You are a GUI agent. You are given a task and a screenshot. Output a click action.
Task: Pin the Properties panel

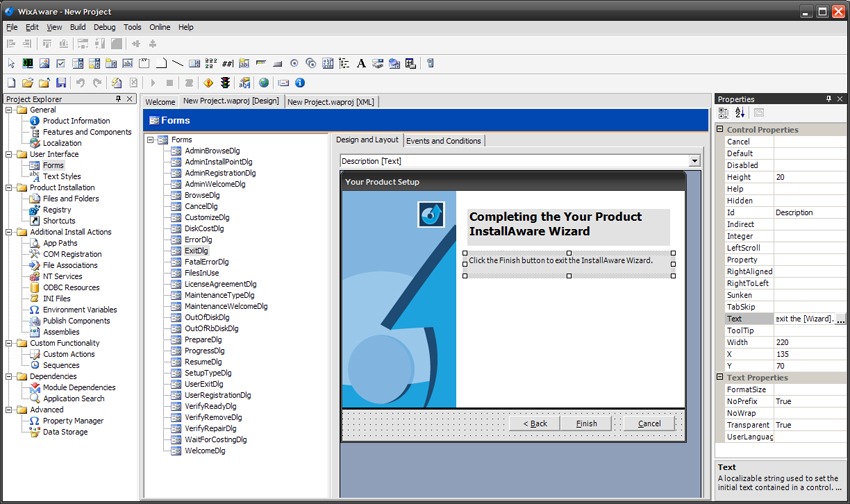coord(828,99)
